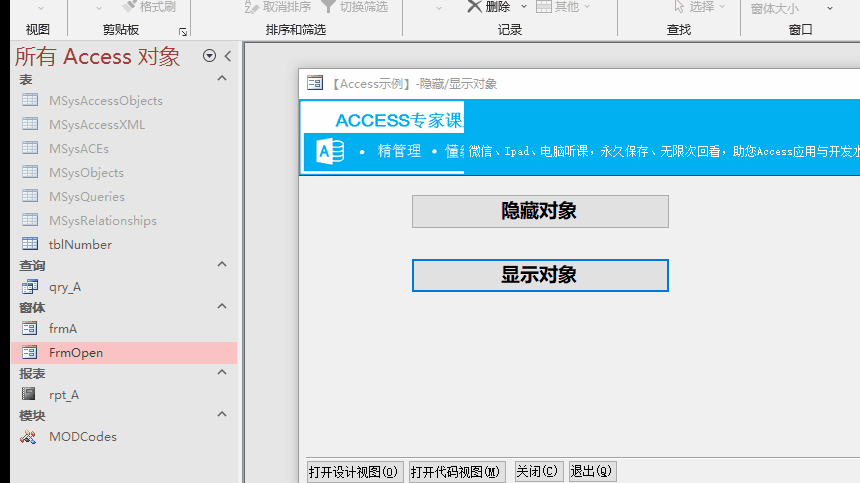Click the MSysQueries table icon

pos(30,196)
